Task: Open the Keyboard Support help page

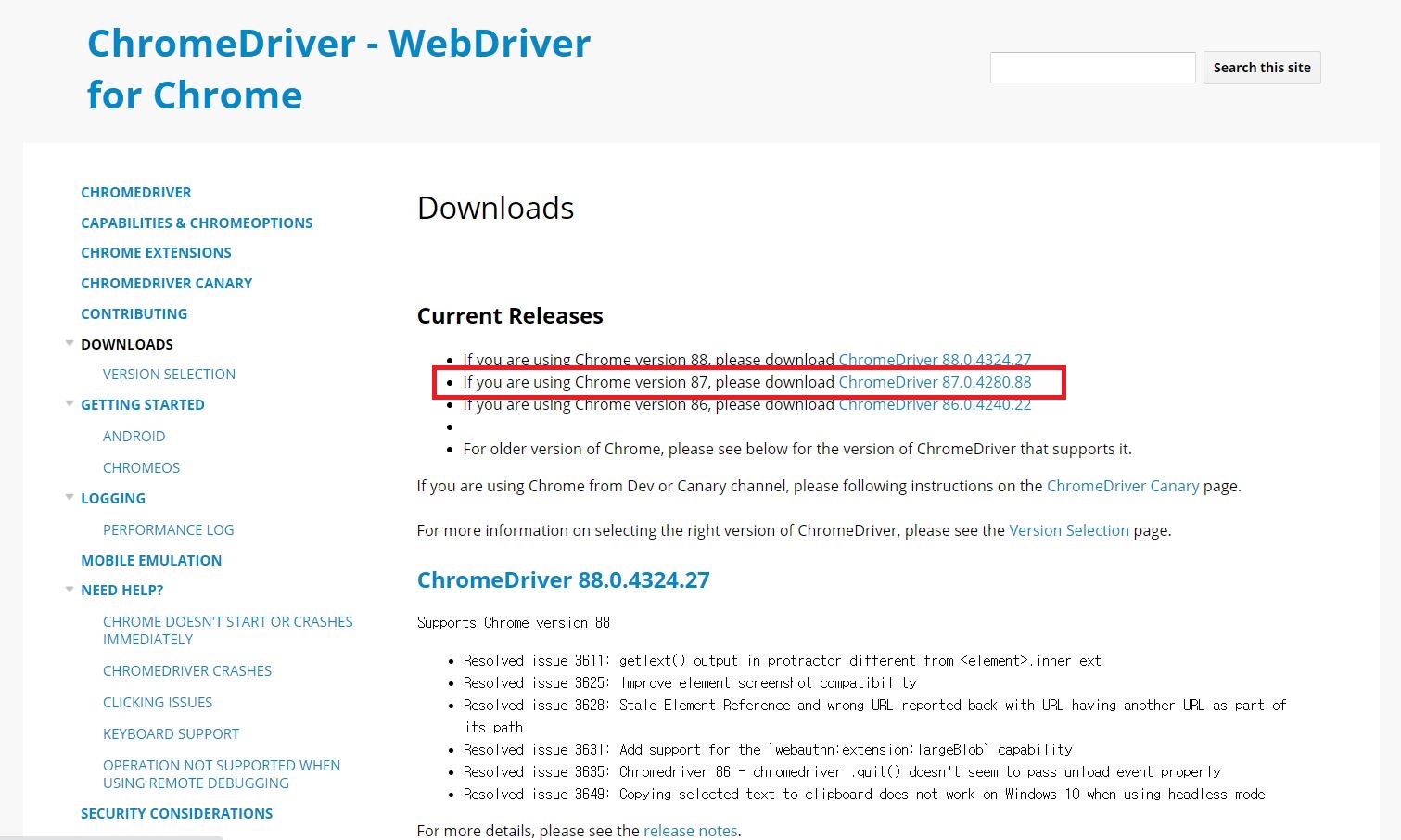Action: 171,733
